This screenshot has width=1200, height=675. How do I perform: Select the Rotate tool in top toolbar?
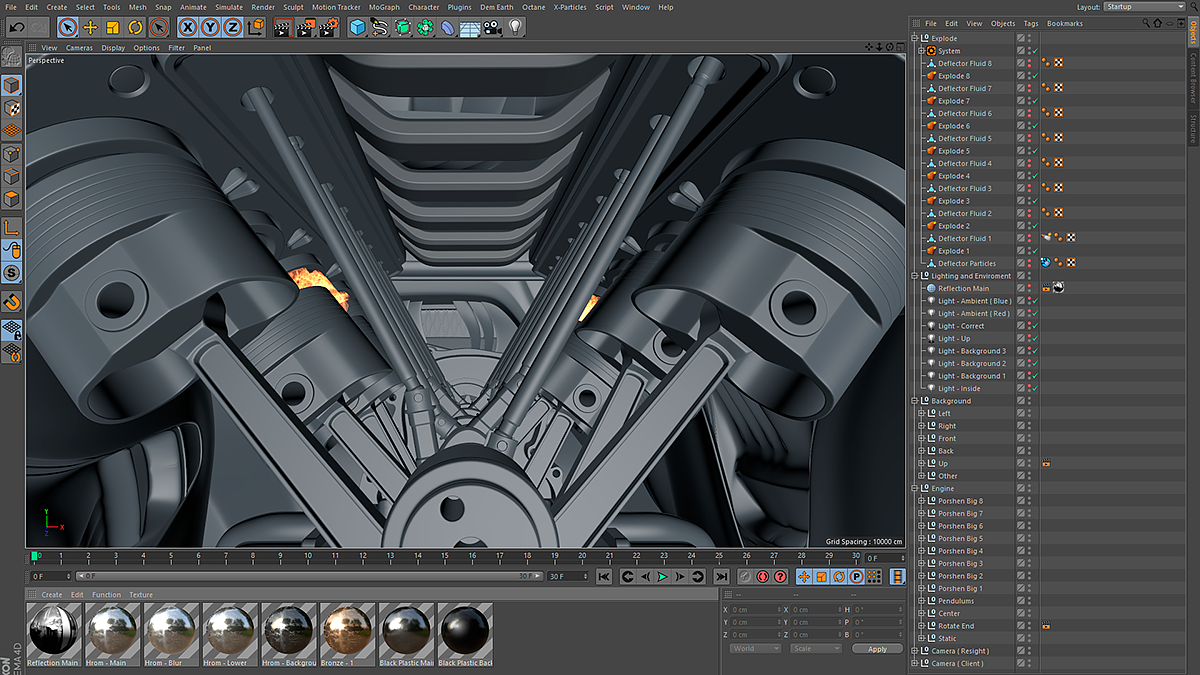136,28
